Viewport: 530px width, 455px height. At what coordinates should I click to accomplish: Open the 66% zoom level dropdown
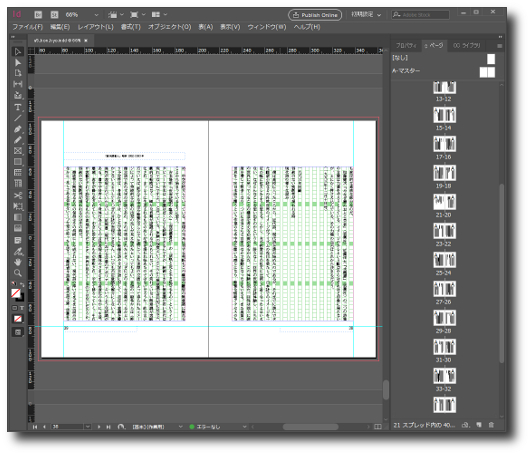[81, 15]
